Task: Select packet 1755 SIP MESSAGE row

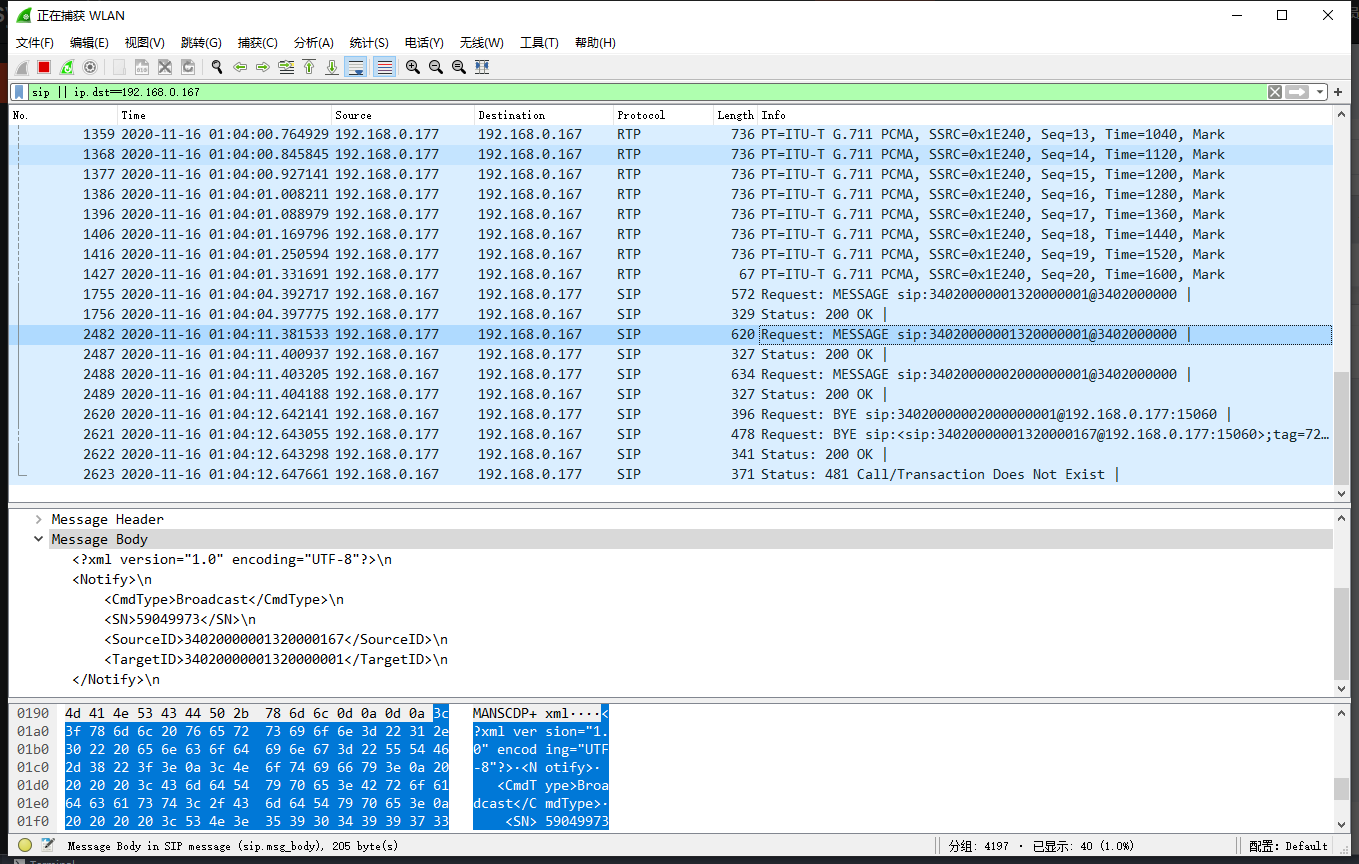Action: [x=670, y=294]
